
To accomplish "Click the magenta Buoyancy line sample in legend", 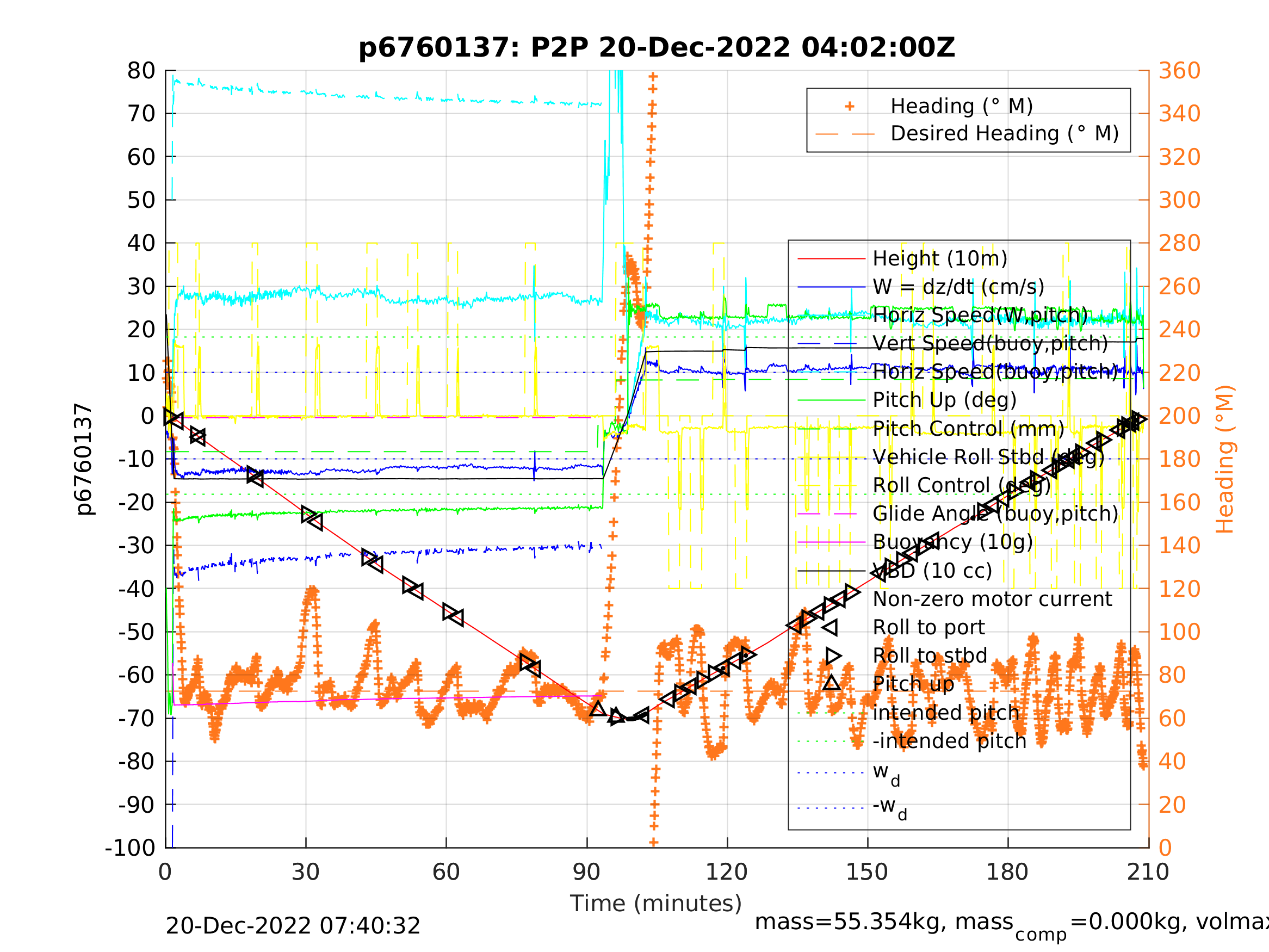I will (x=831, y=542).
